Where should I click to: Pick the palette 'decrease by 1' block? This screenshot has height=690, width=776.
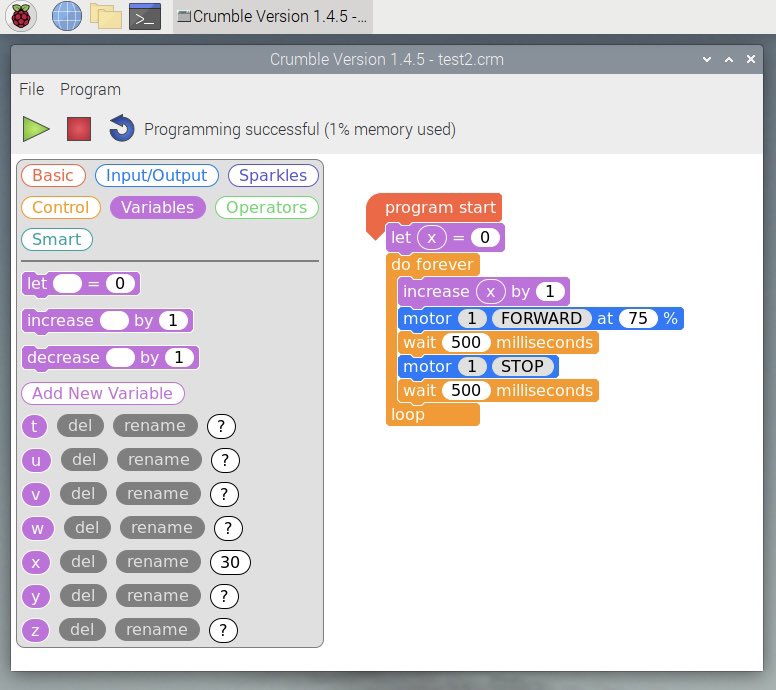pos(110,357)
